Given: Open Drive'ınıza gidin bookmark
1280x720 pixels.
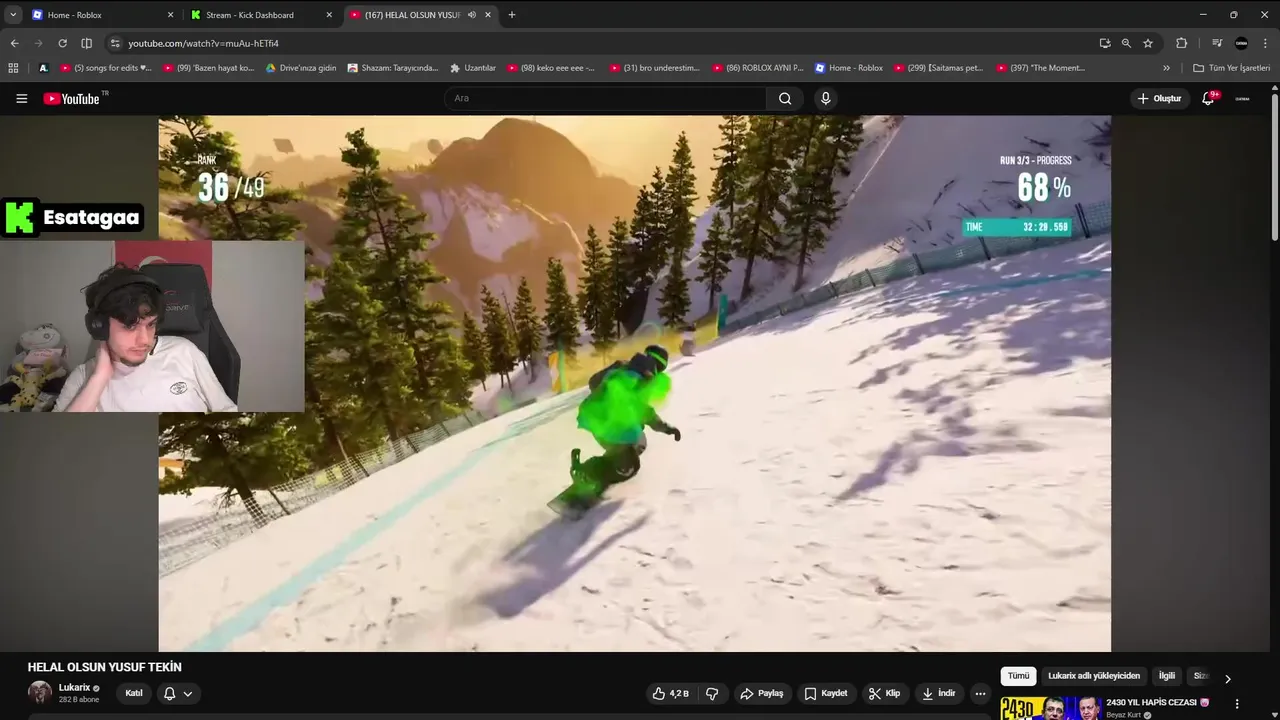Looking at the screenshot, I should [301, 68].
